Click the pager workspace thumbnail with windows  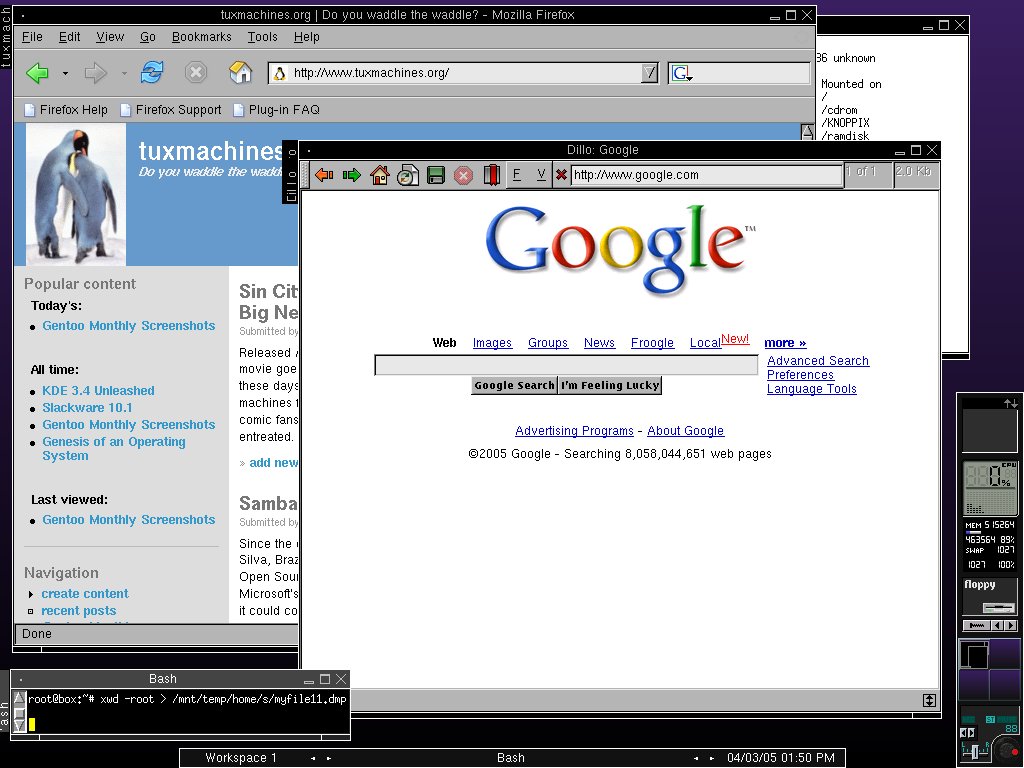pyautogui.click(x=974, y=654)
